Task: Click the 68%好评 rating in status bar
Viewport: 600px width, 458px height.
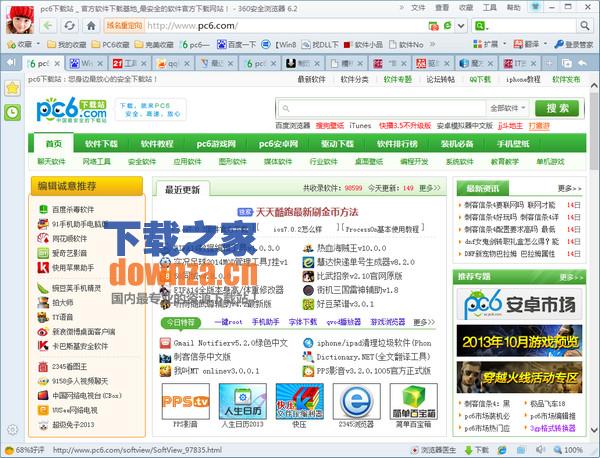Action: pyautogui.click(x=25, y=450)
